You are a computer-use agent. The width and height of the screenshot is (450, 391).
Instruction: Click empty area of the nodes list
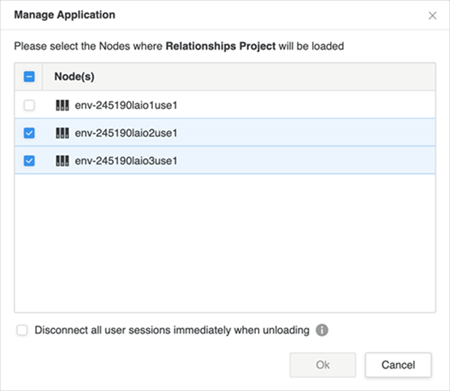click(225, 243)
